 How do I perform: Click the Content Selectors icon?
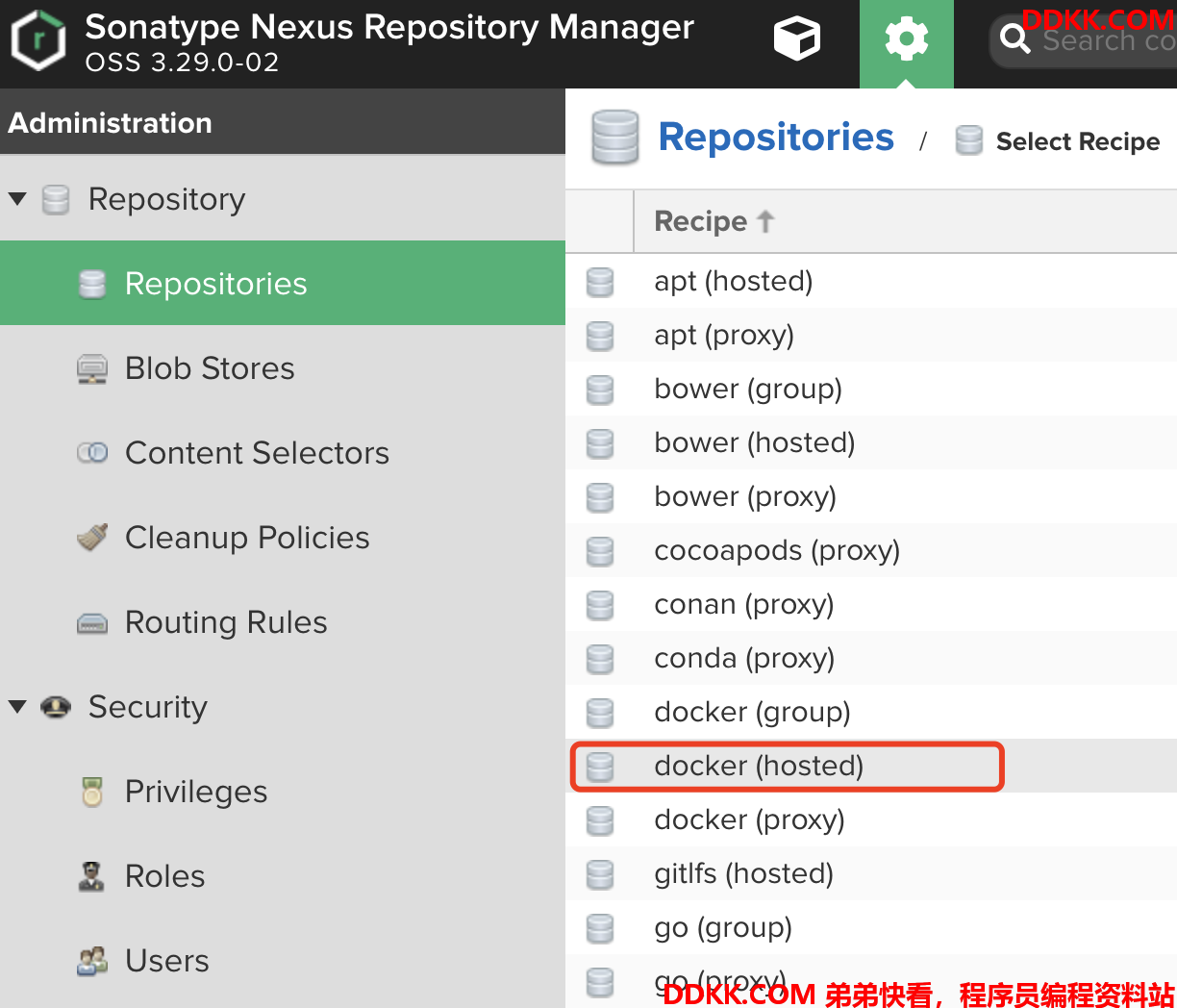click(x=92, y=453)
